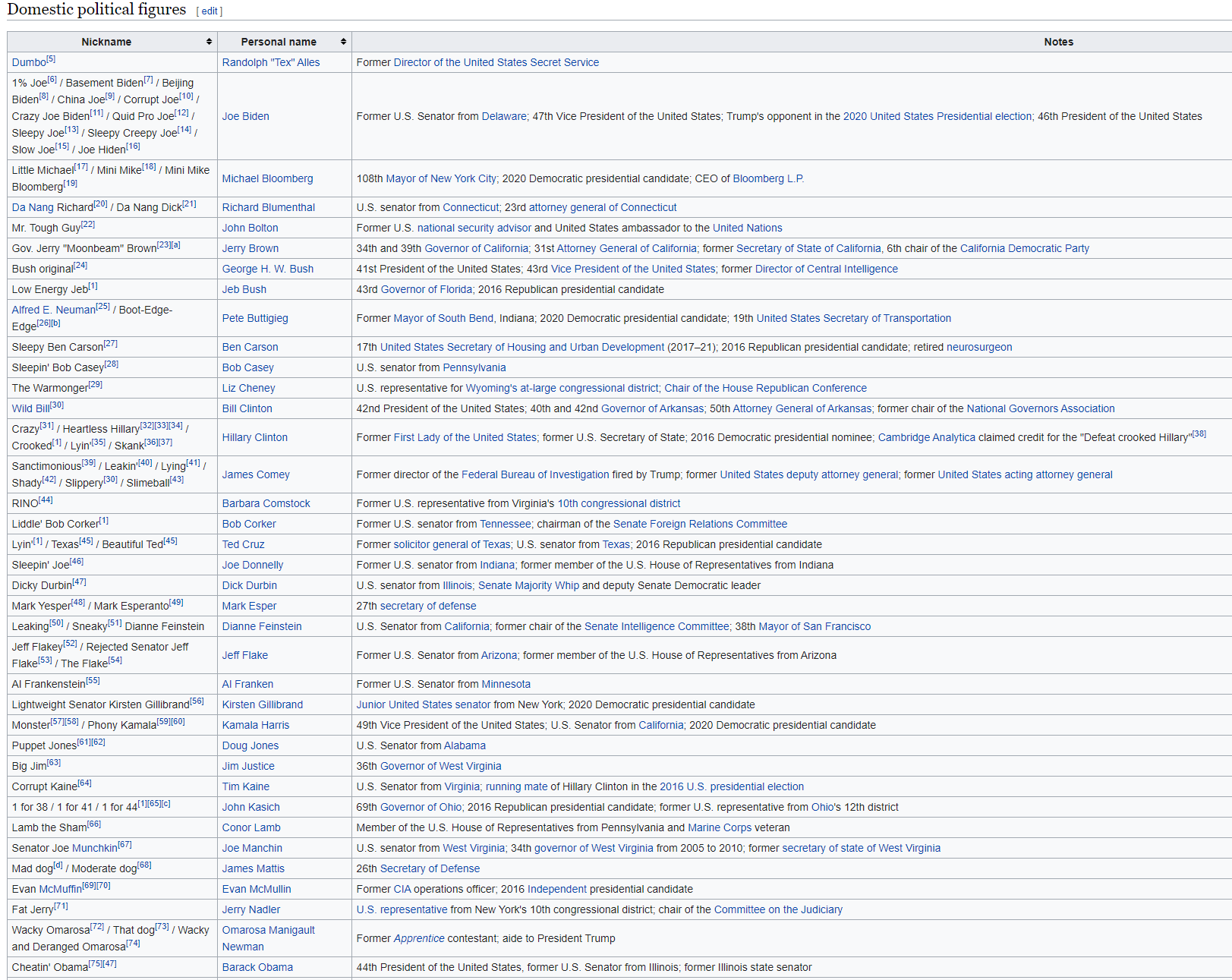Open the Dumbo nickname link
Viewport: 1232px width, 980px height.
[29, 62]
